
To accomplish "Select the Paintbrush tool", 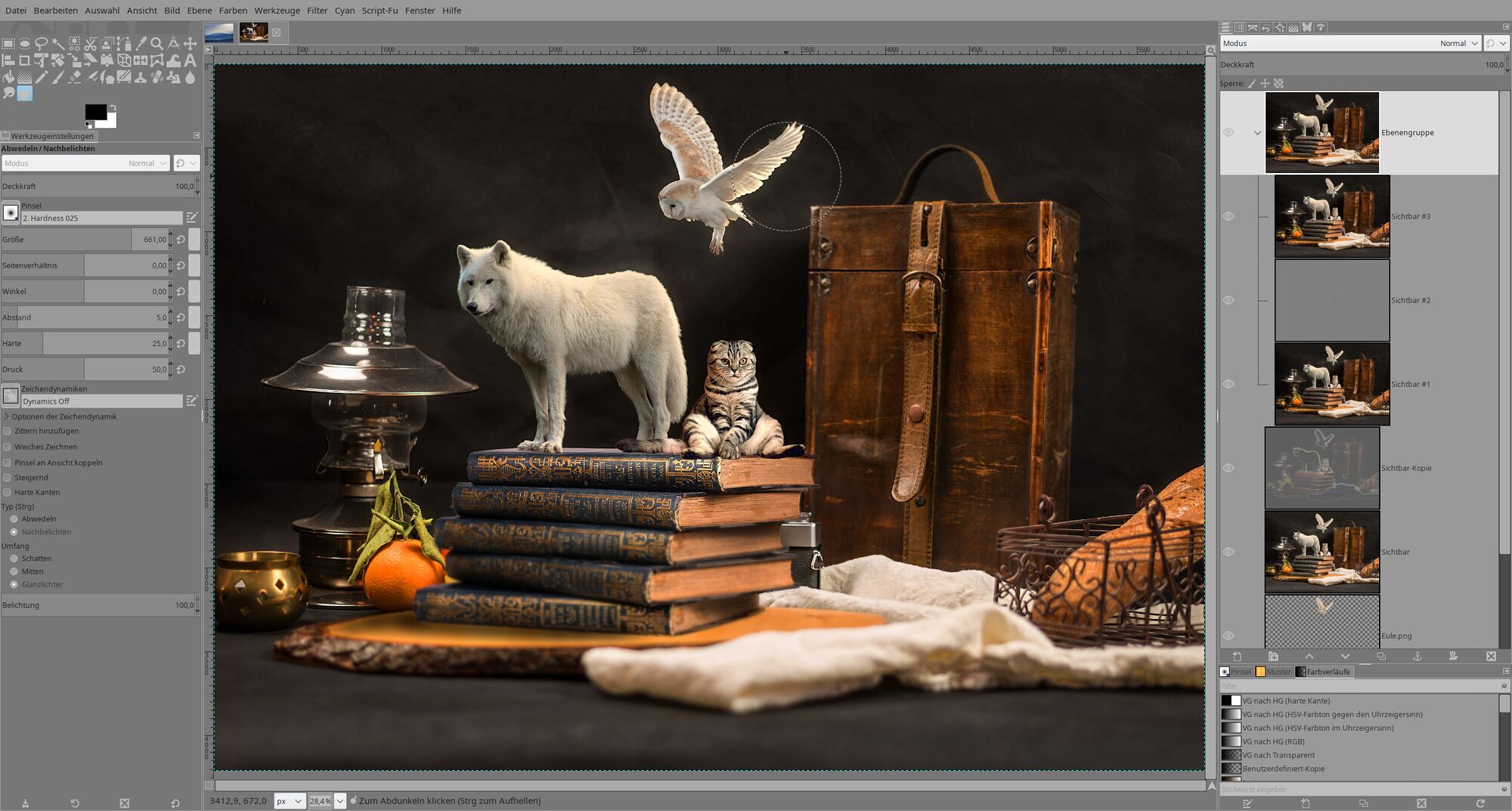I will pyautogui.click(x=58, y=77).
